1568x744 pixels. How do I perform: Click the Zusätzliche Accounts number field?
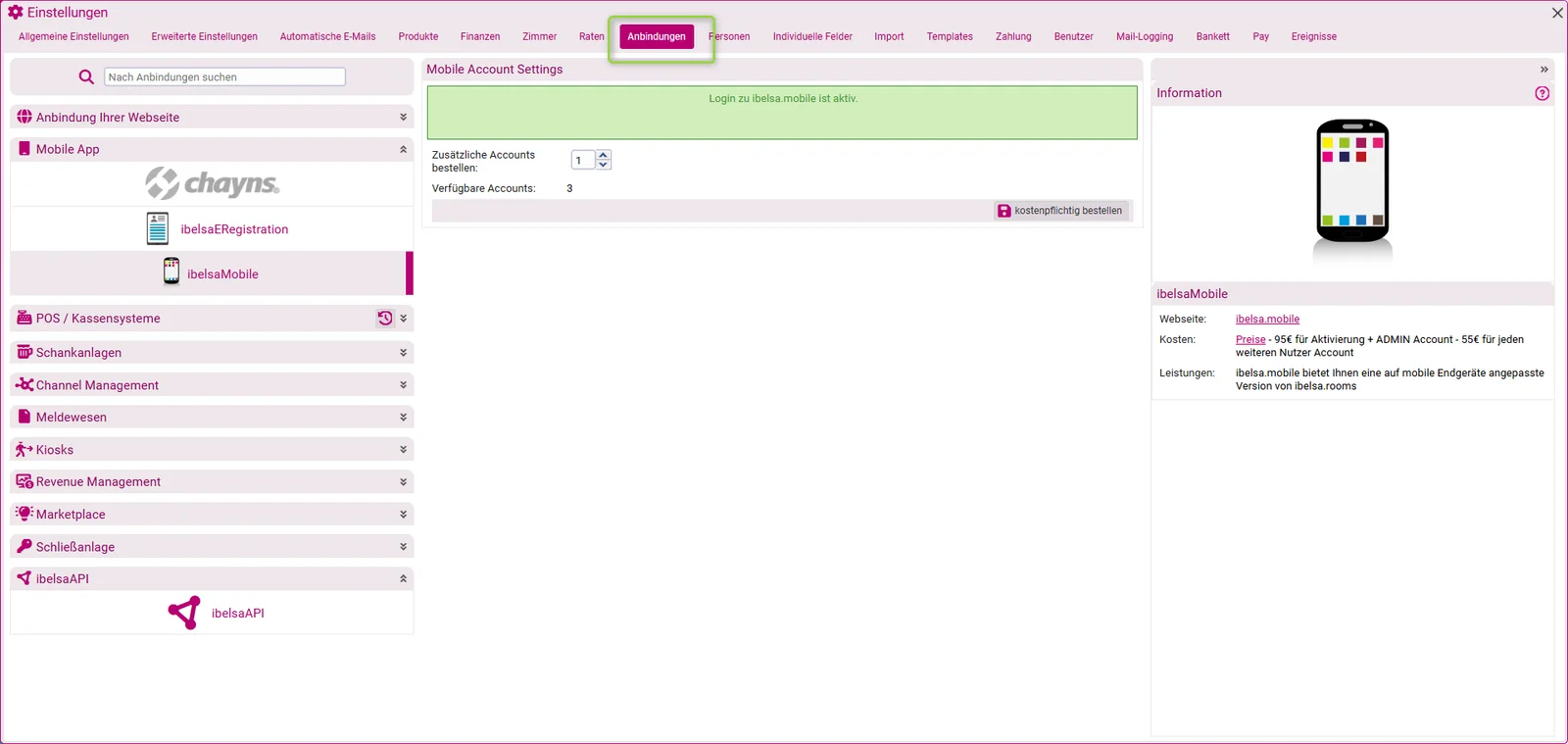(x=583, y=160)
